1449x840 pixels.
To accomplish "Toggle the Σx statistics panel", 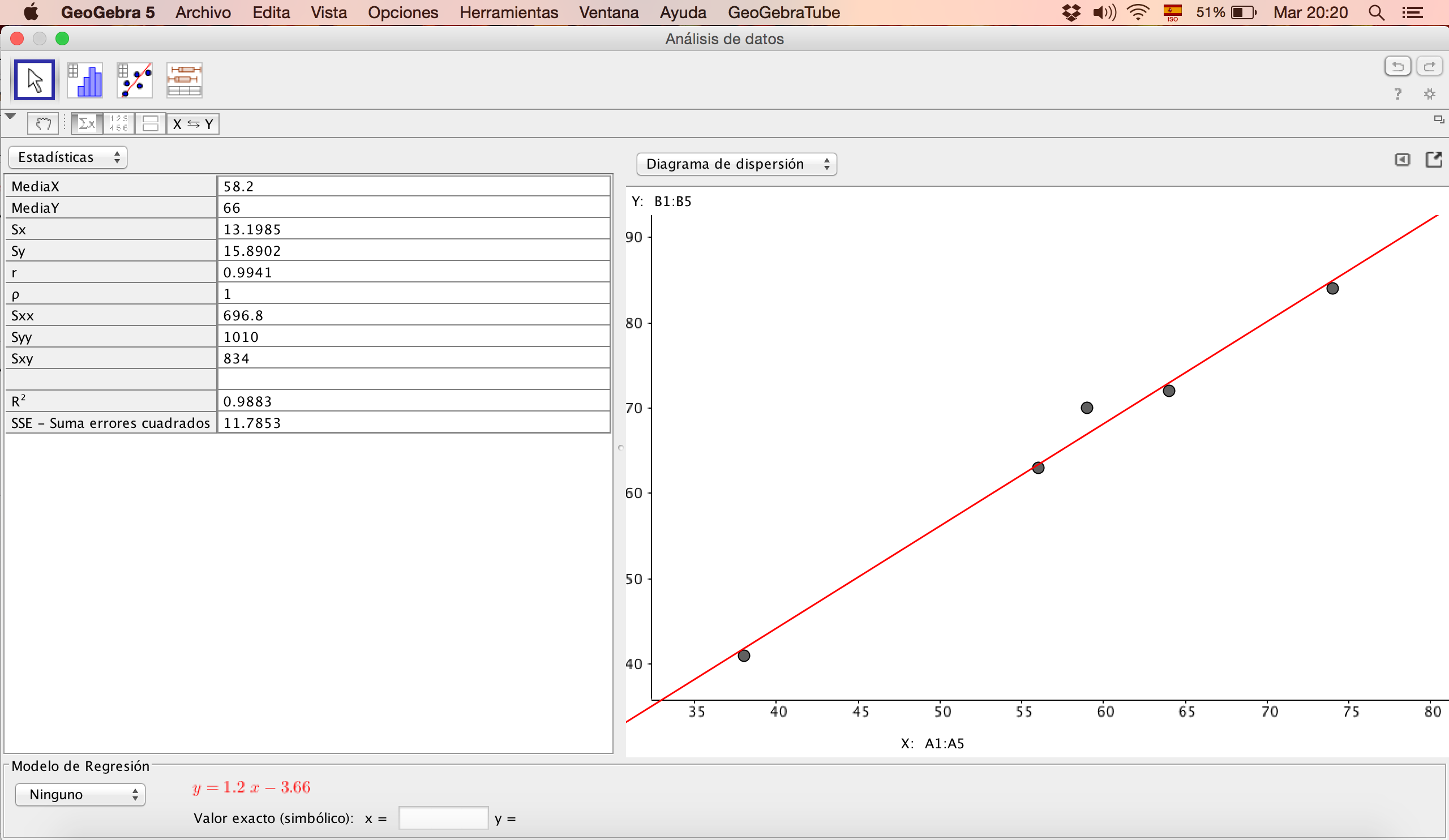I will point(87,123).
